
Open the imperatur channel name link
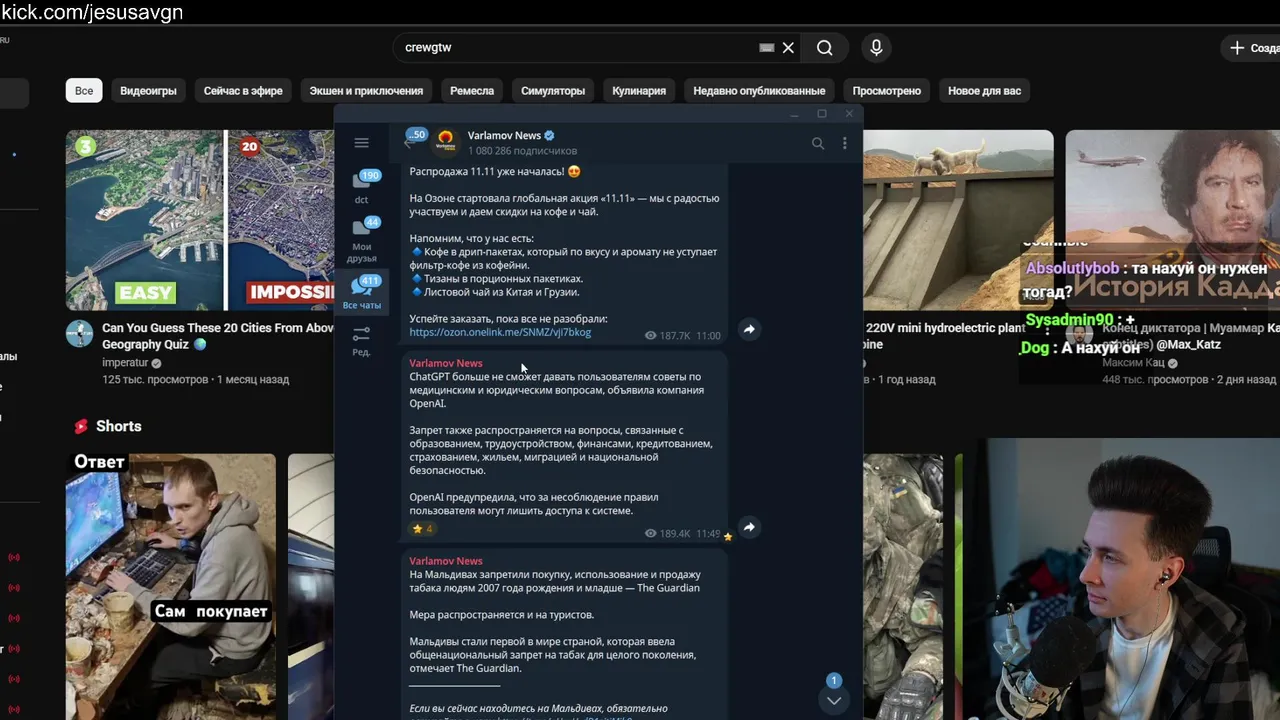pyautogui.click(x=125, y=363)
